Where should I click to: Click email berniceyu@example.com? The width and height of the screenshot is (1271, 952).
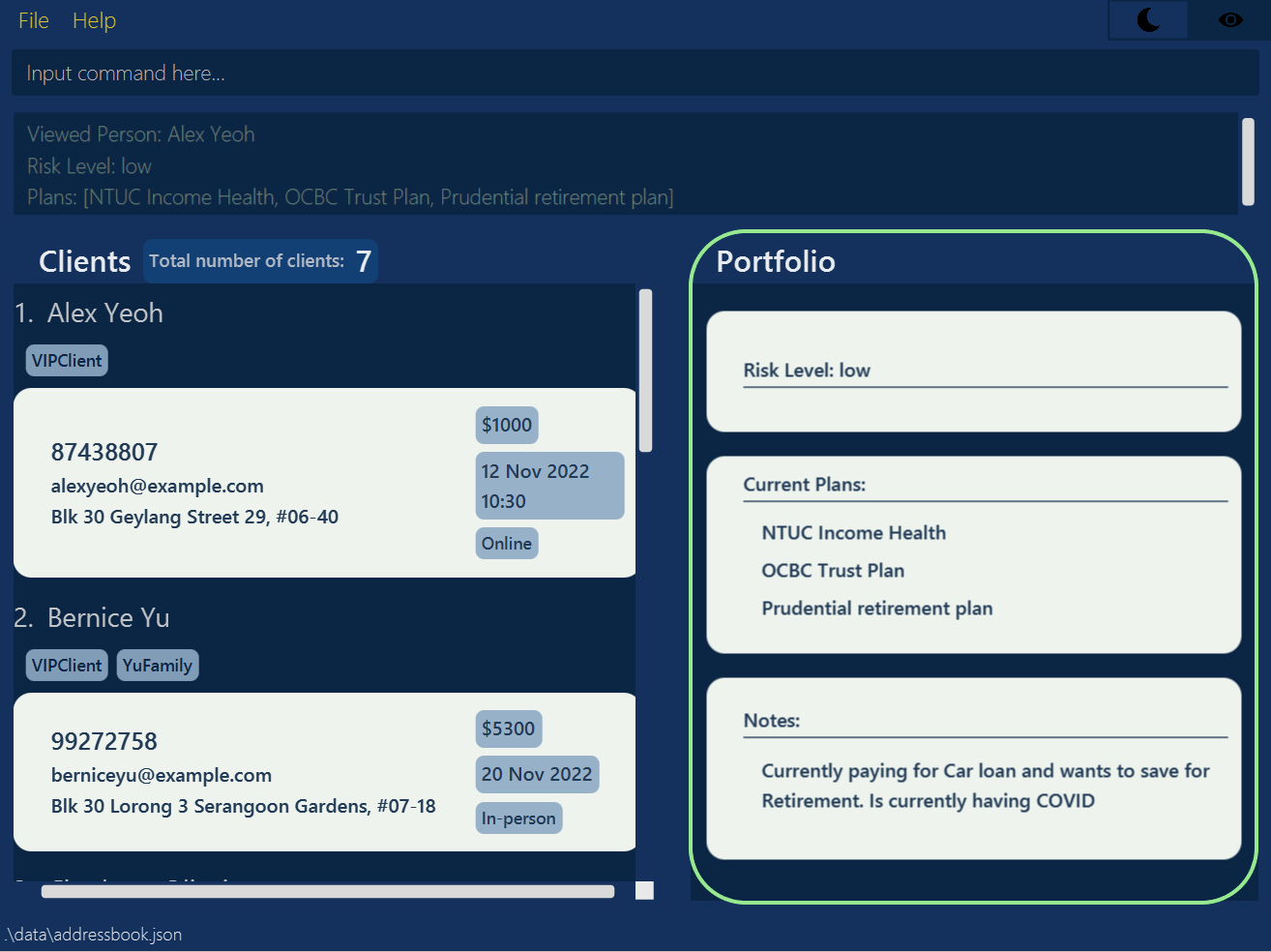(162, 776)
